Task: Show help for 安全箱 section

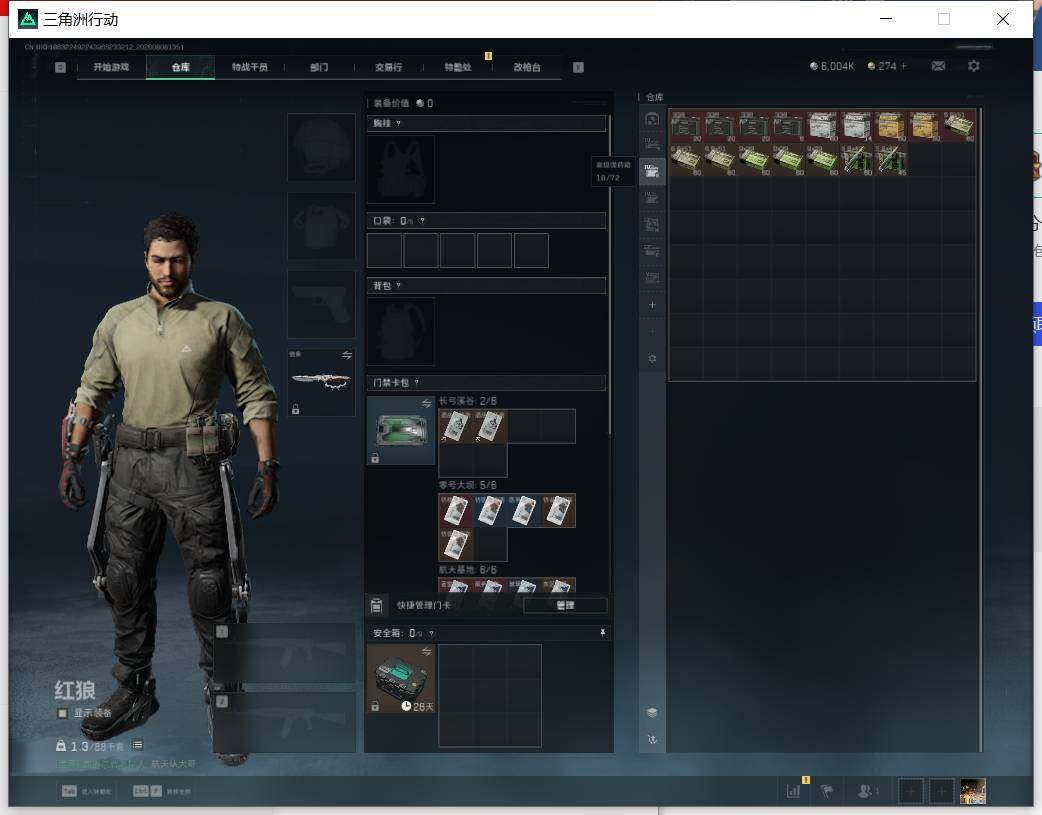Action: point(431,633)
